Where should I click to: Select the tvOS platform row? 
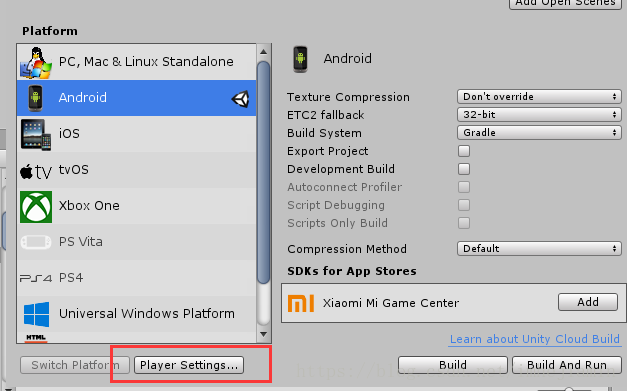point(136,170)
